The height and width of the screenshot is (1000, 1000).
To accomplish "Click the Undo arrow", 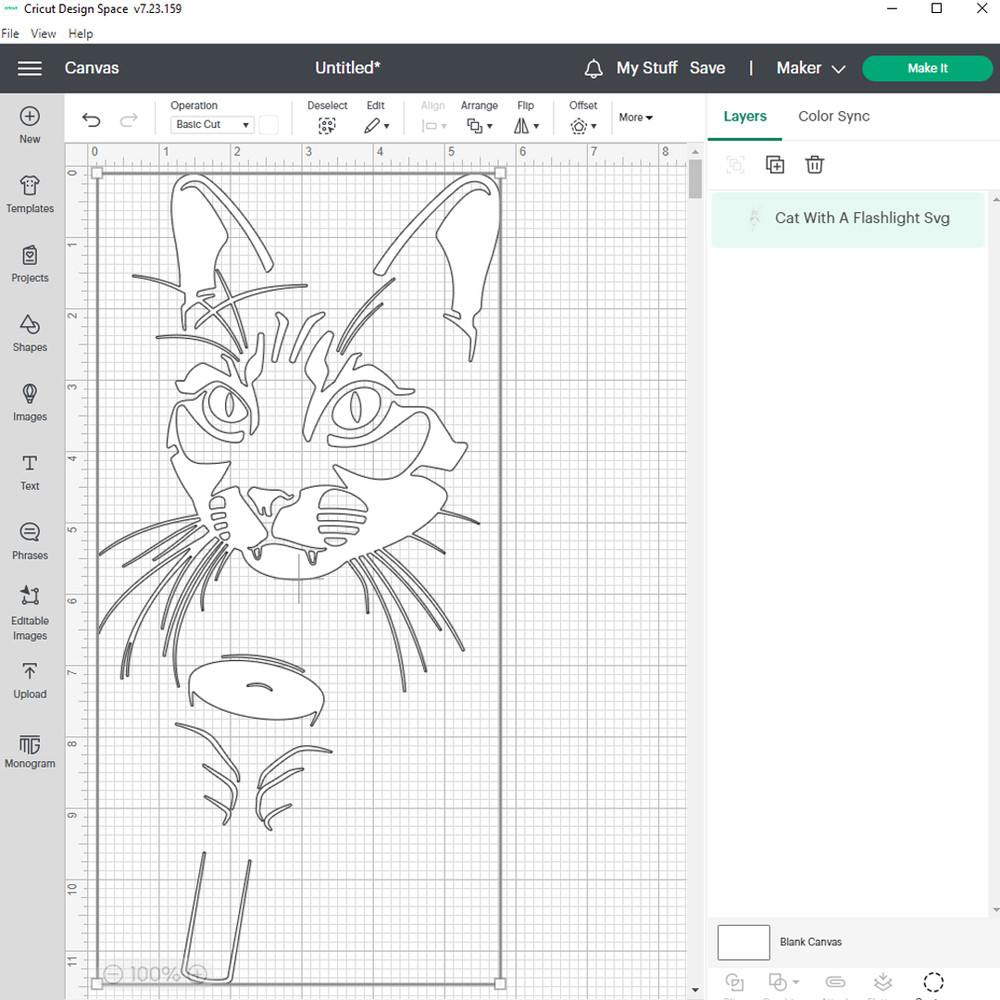I will point(91,120).
